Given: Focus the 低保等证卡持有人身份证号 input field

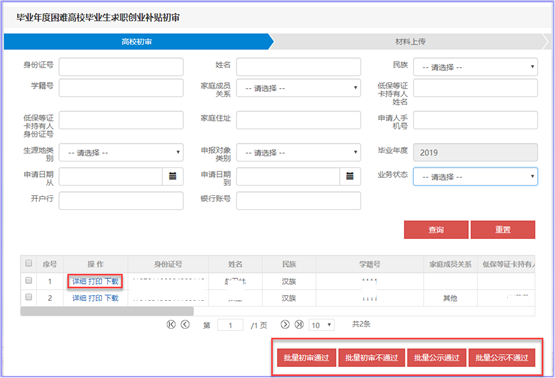Looking at the screenshot, I should coord(121,120).
